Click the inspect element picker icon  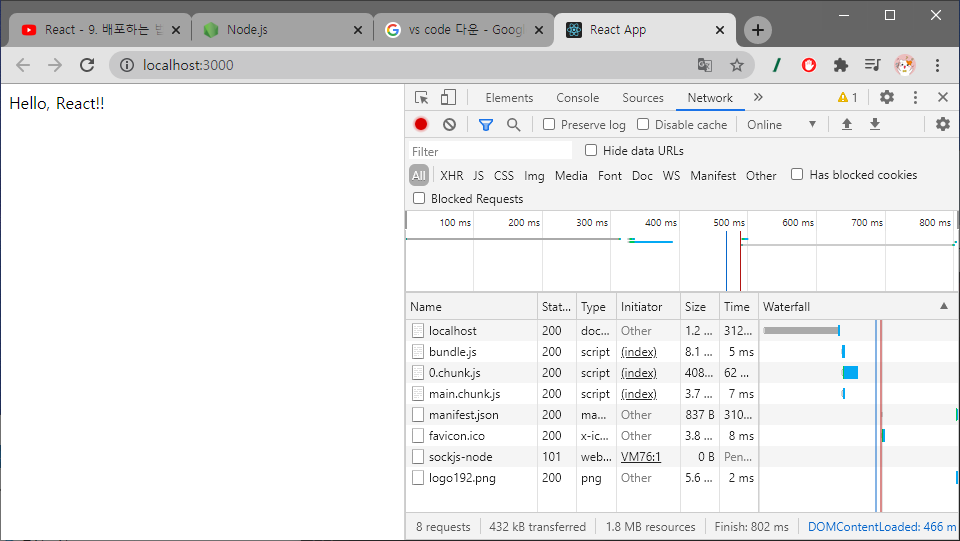421,98
